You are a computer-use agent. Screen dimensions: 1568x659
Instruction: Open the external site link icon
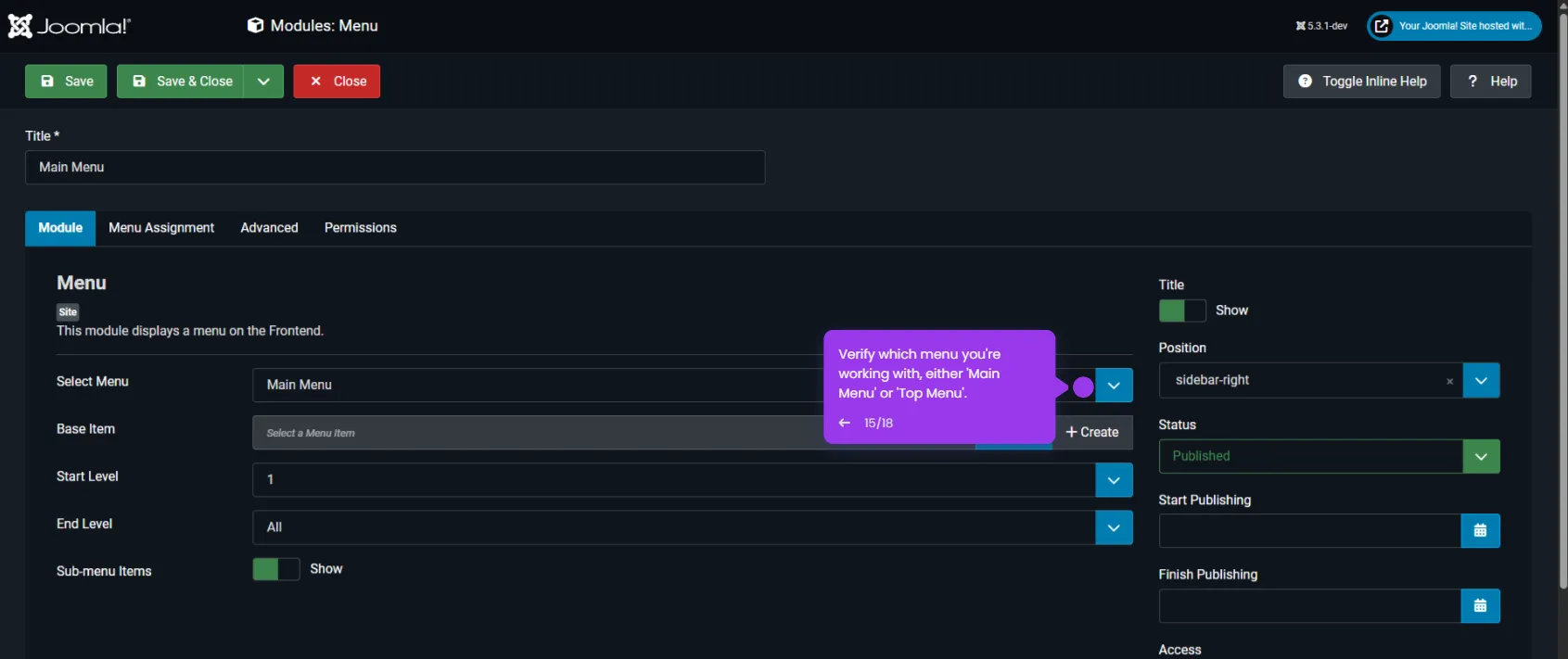pos(1382,26)
